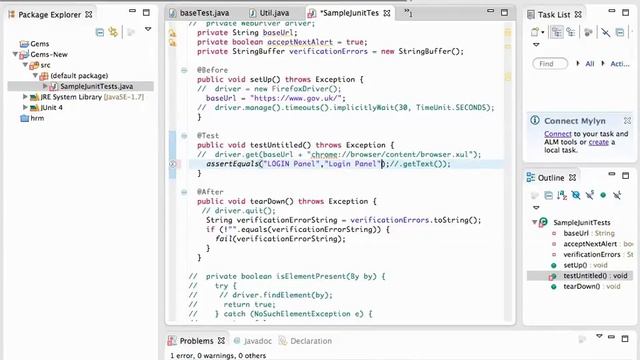
Task: Switch to the baseTest.java editor tab
Action: [x=204, y=13]
